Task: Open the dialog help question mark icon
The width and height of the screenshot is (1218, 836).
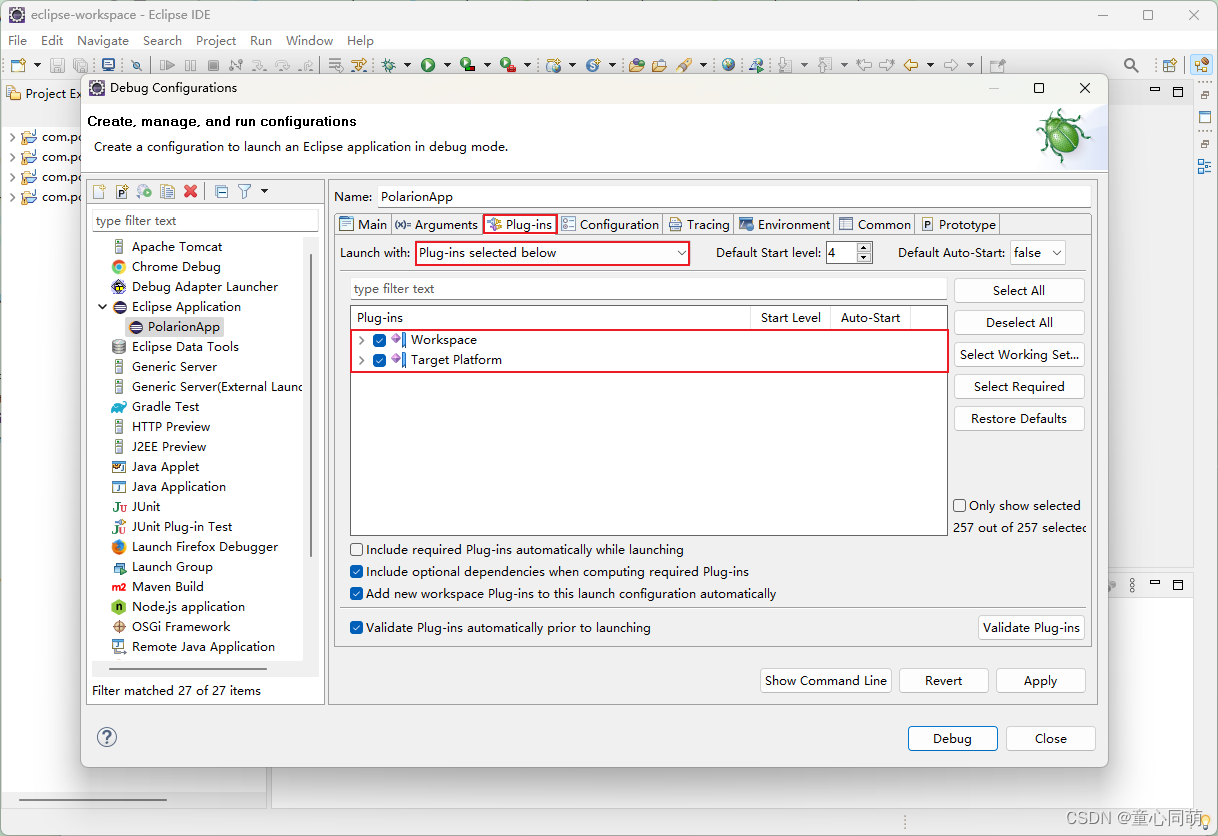Action: [107, 737]
